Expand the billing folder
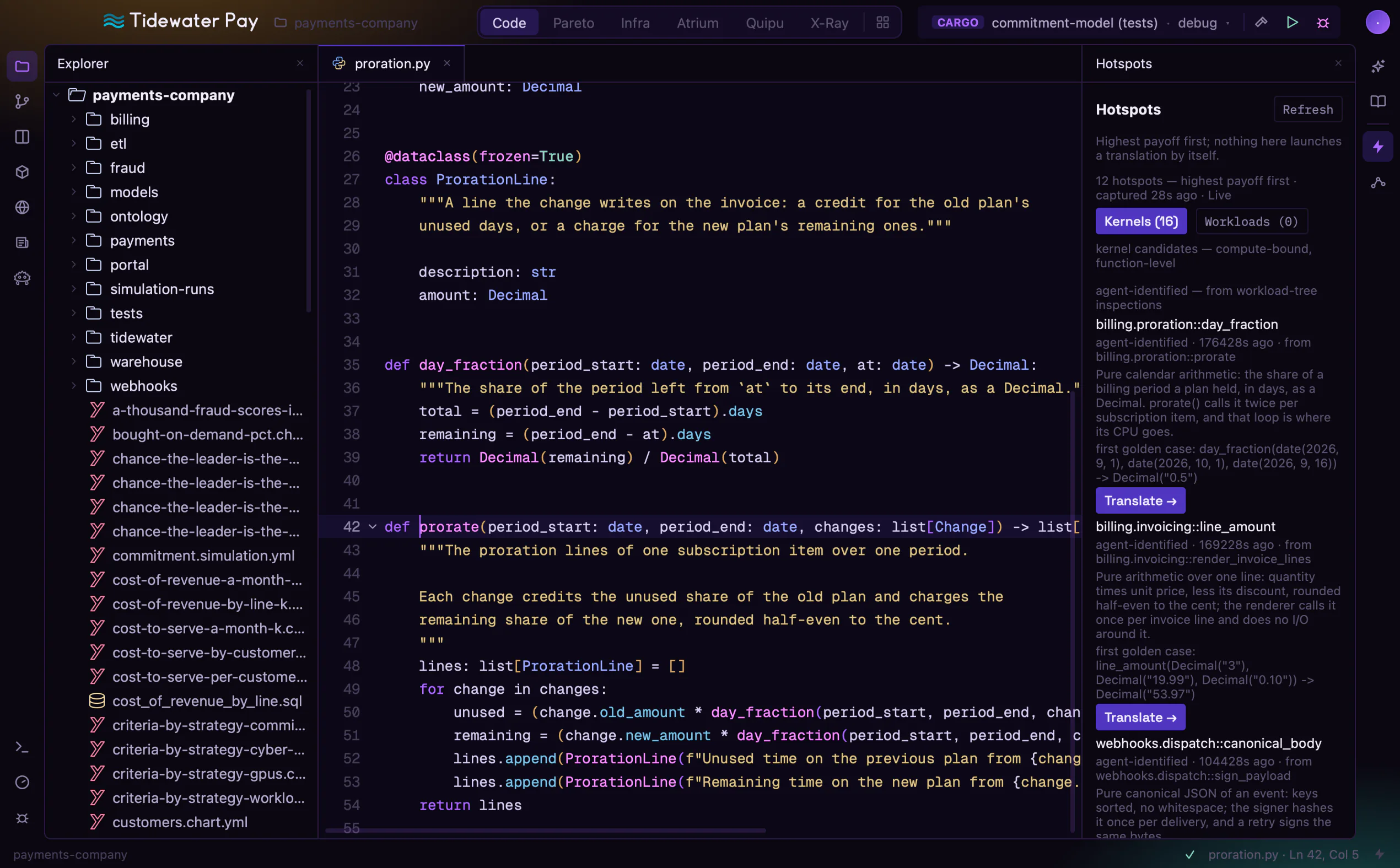The width and height of the screenshot is (1400, 868). click(x=73, y=119)
